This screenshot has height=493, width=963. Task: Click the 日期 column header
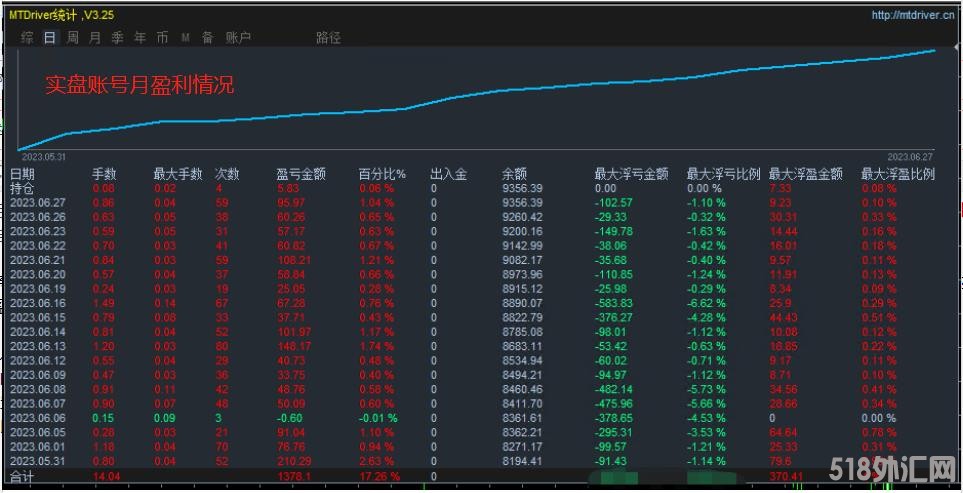22,174
